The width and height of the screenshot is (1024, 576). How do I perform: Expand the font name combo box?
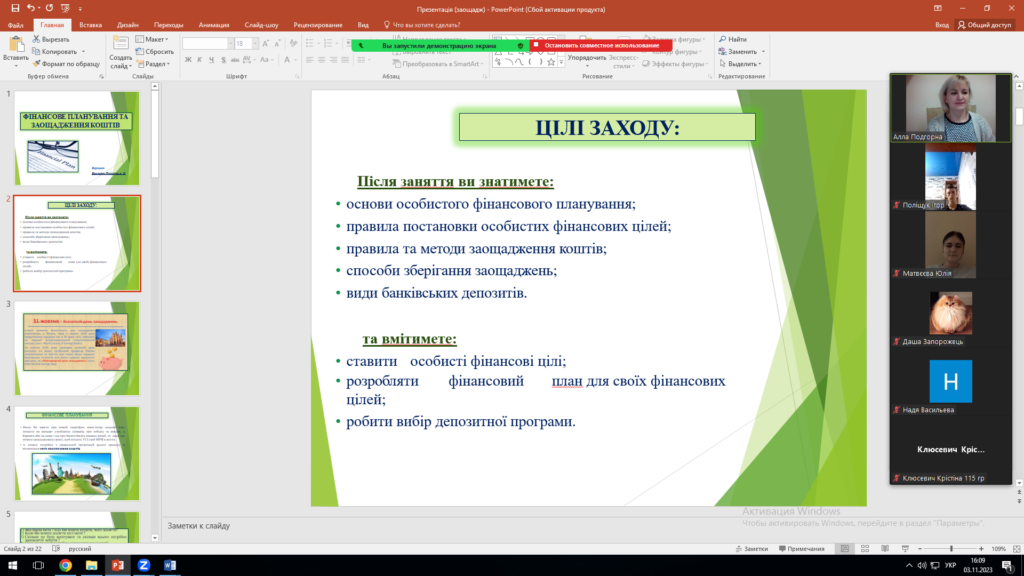click(230, 43)
